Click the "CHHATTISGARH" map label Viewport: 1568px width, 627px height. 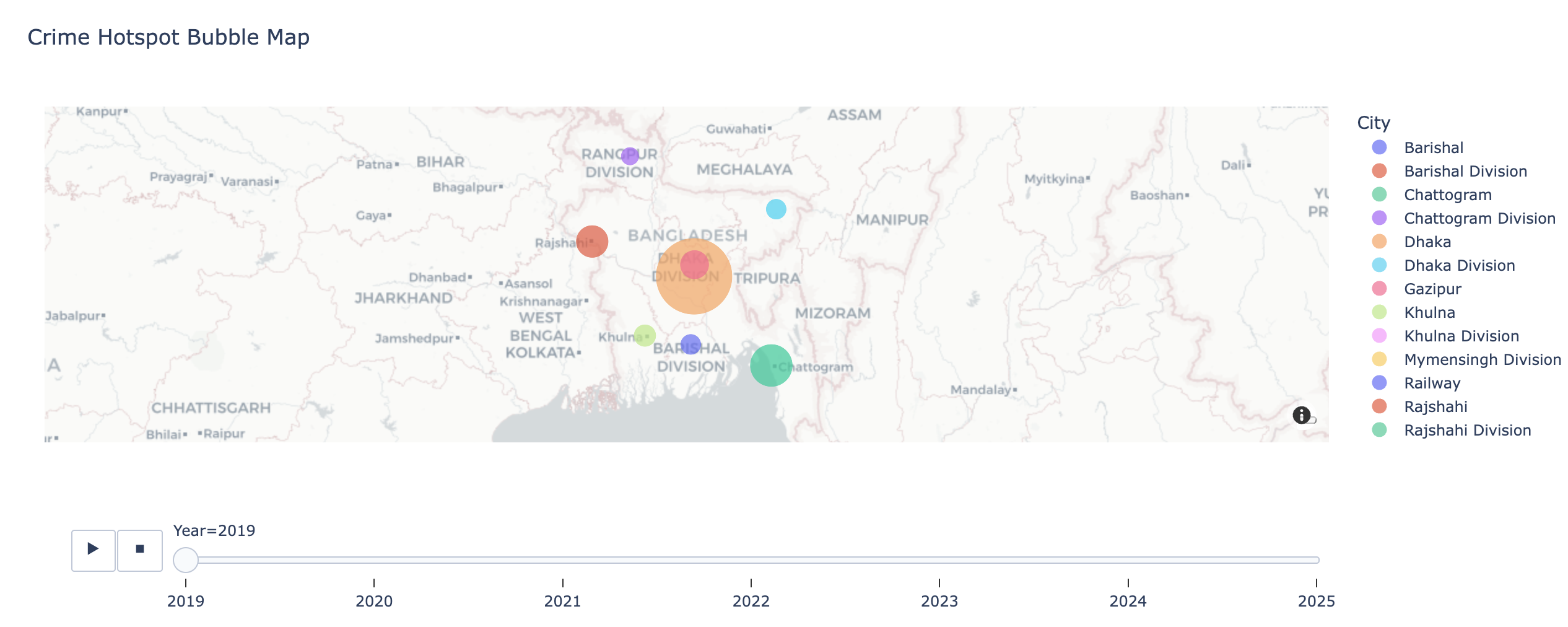[x=211, y=408]
